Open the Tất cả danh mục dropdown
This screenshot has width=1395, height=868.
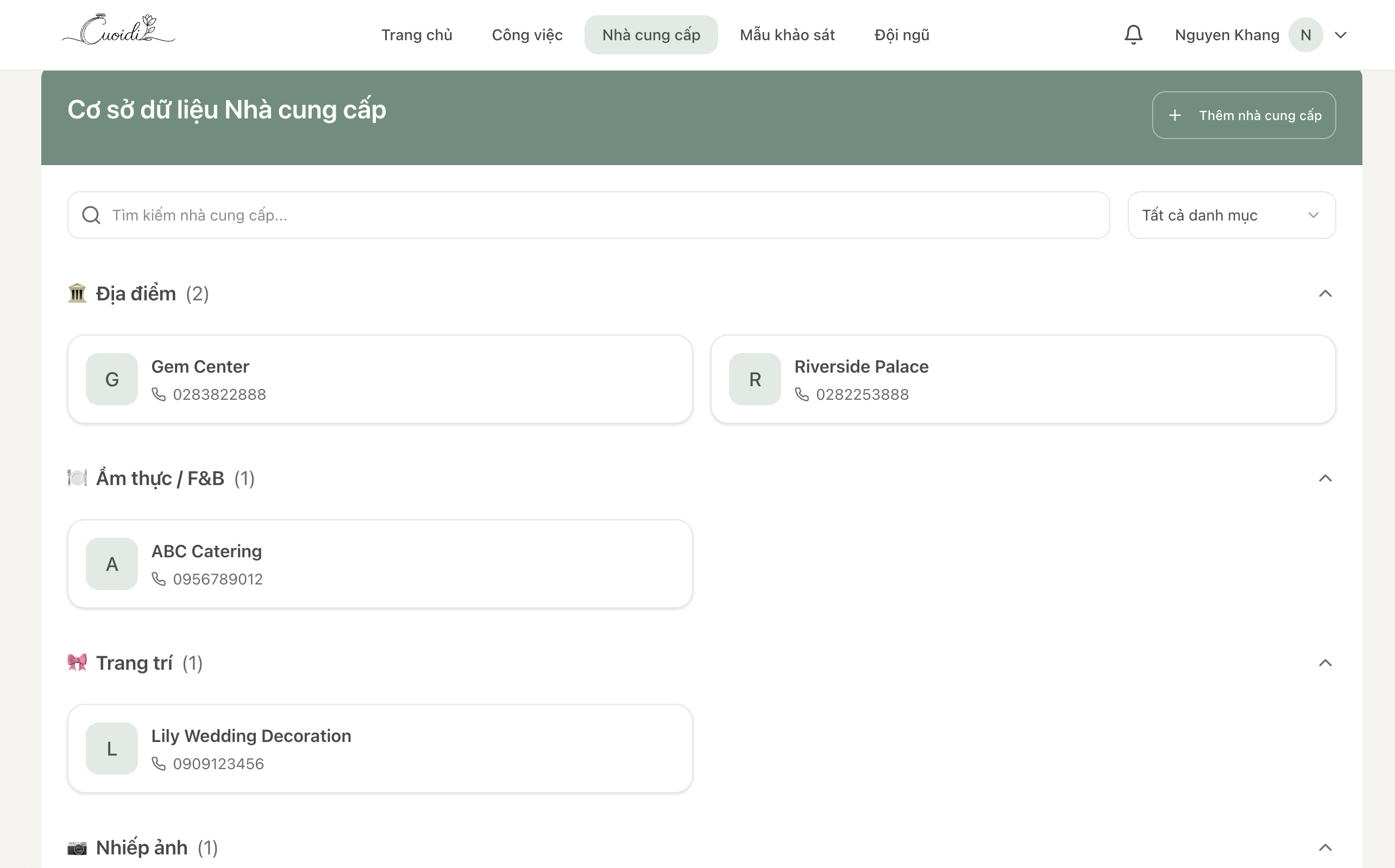click(x=1231, y=215)
